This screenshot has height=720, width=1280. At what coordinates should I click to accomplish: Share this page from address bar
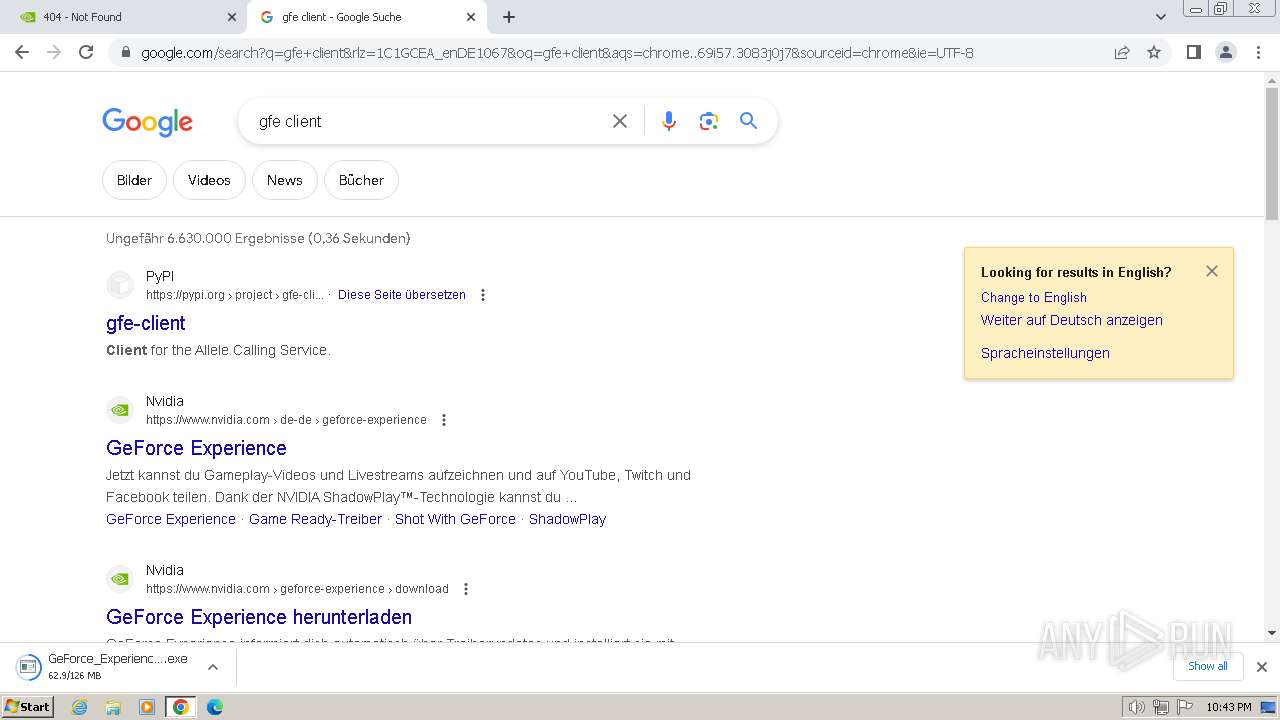tap(1122, 52)
